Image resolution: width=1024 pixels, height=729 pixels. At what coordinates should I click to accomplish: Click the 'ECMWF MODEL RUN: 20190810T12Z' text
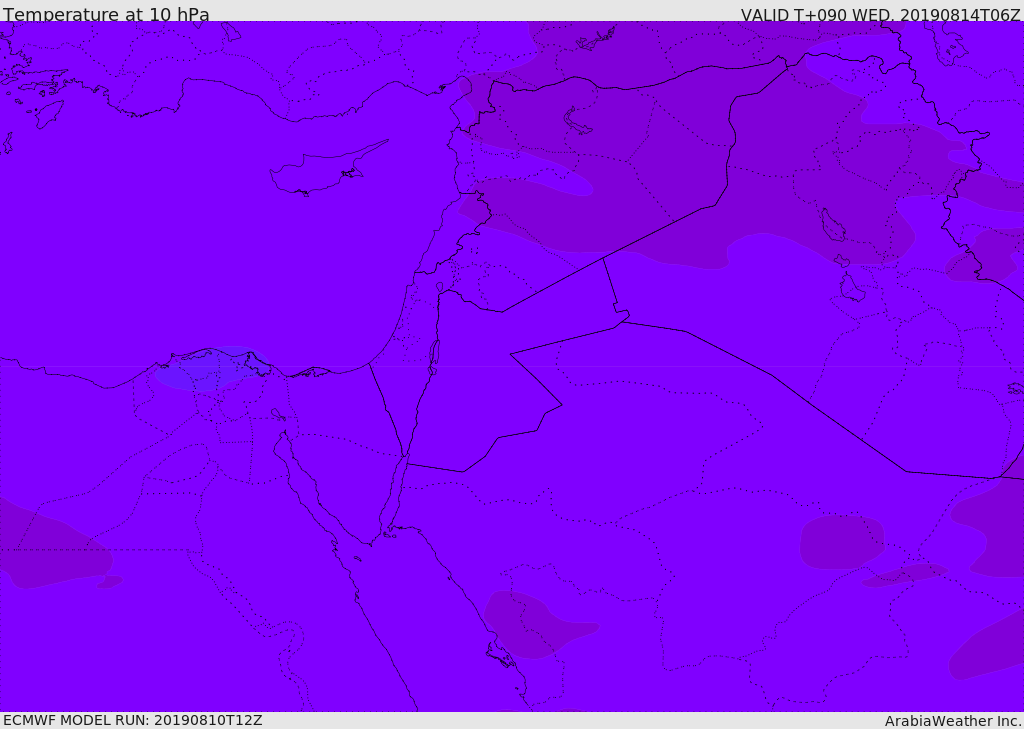tap(133, 720)
